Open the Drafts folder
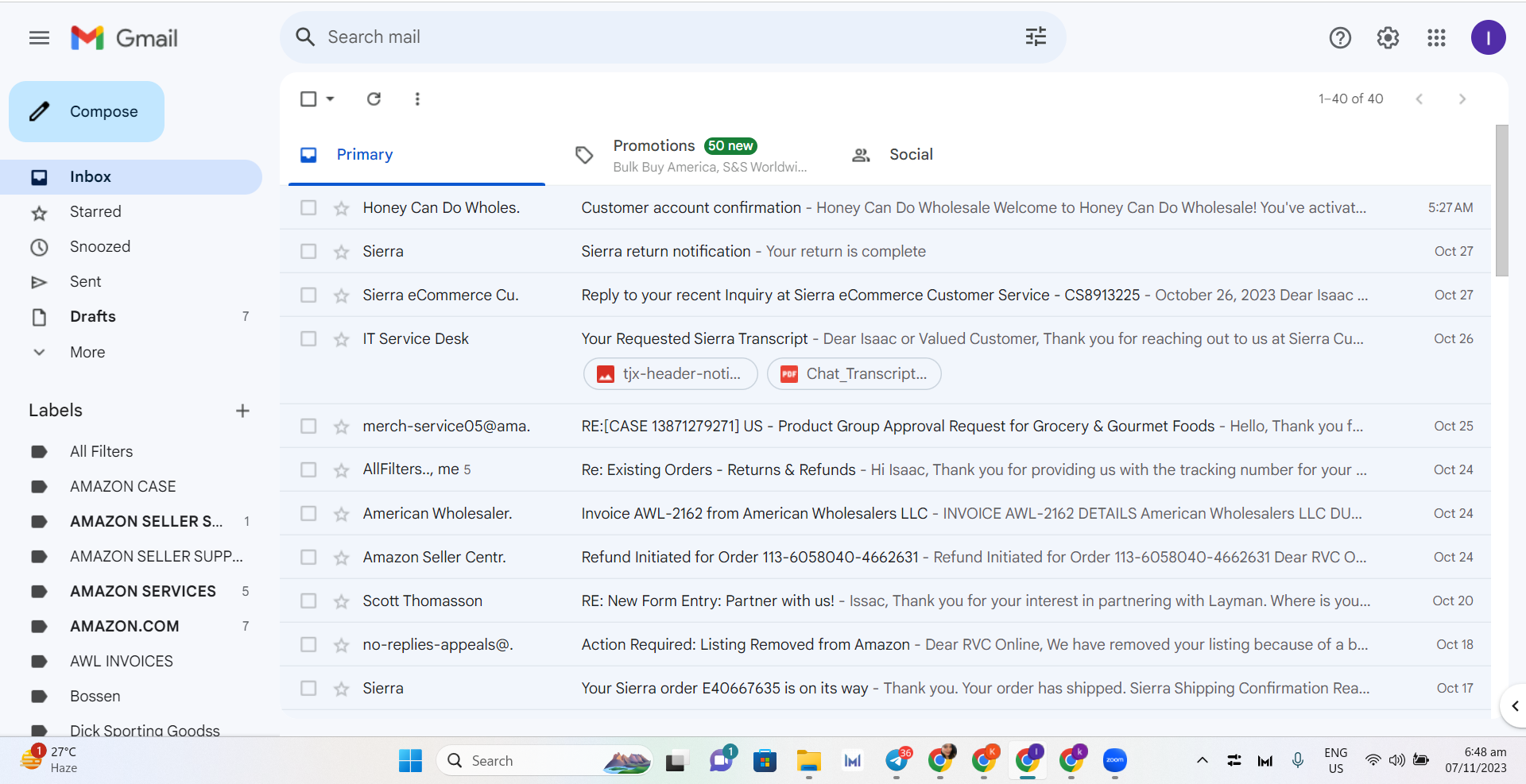Screen dimensions: 1526x784 (x=131, y=317)
